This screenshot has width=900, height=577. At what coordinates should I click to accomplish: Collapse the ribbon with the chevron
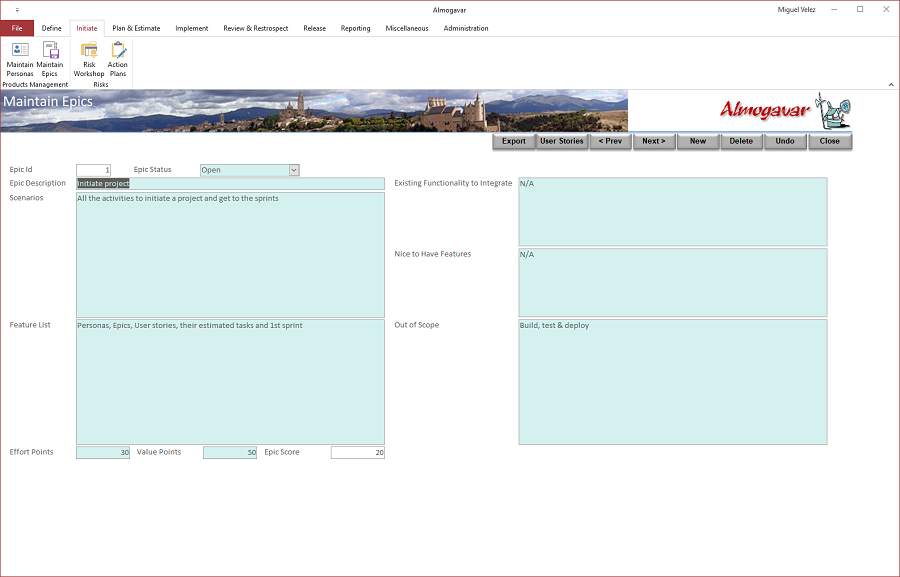(891, 84)
